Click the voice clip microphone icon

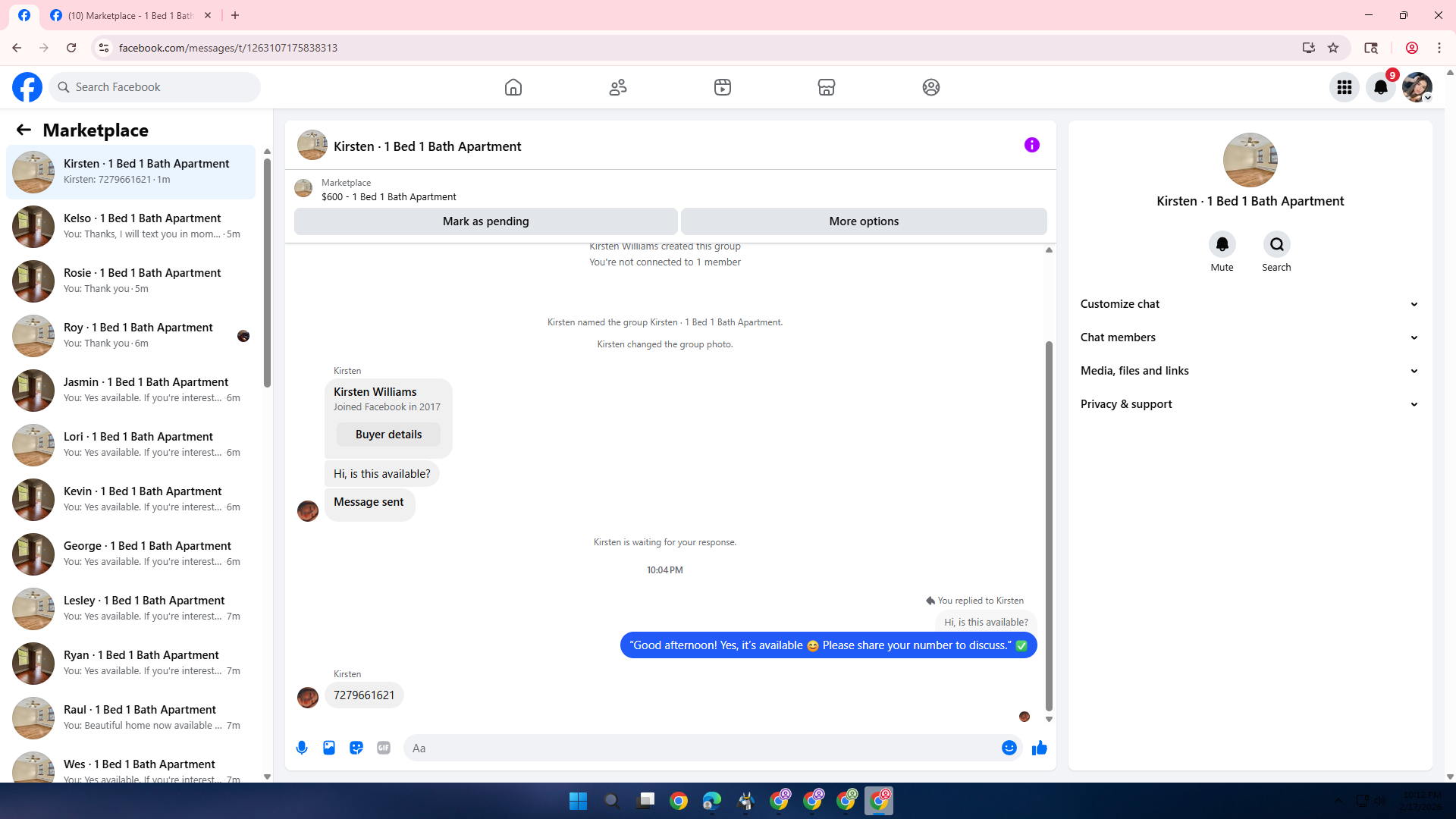coord(302,748)
